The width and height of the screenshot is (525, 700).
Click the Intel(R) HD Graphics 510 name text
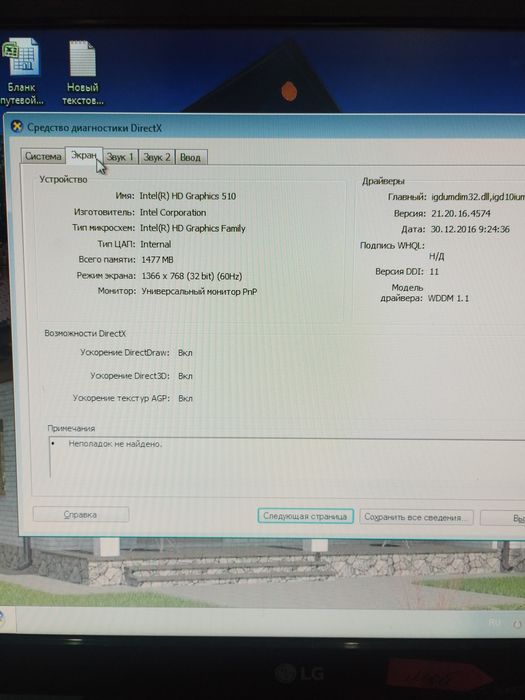click(x=188, y=196)
